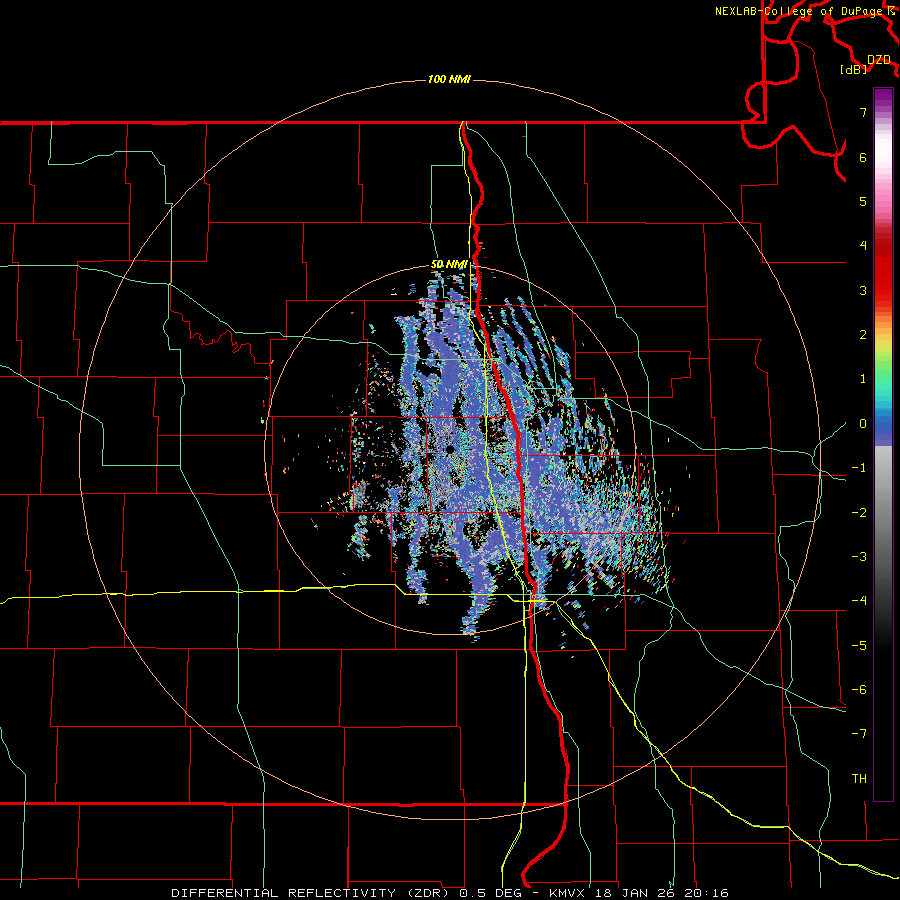Click the -6 dB value on the scale

[859, 690]
